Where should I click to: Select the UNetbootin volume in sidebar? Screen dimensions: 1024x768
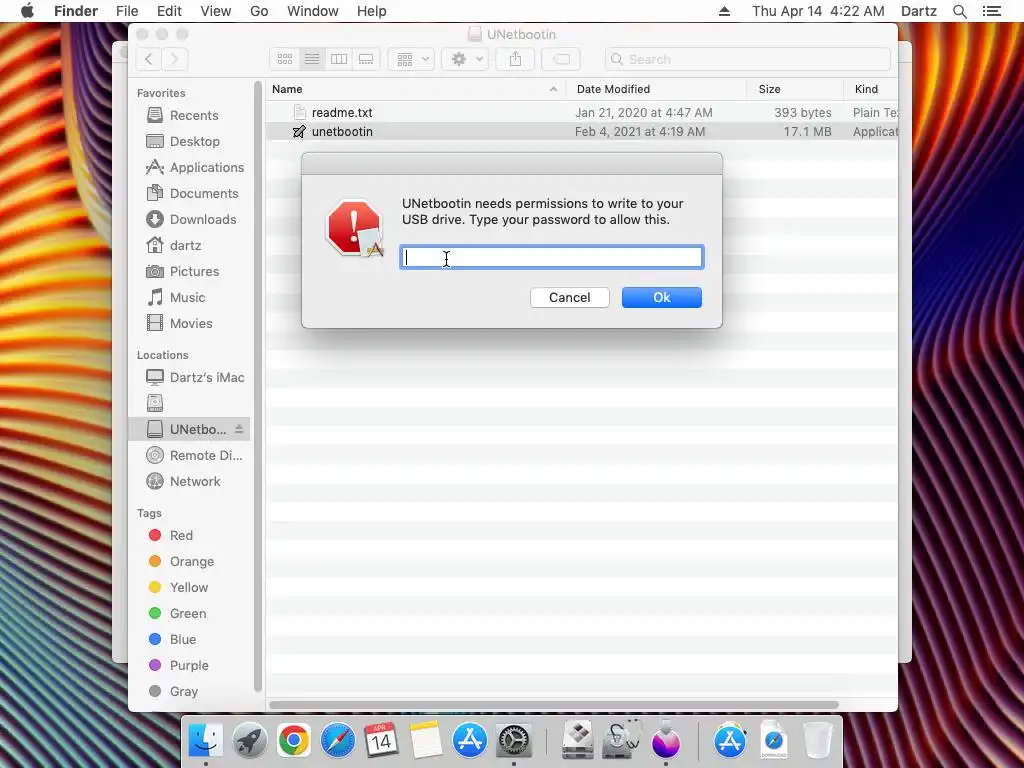click(x=189, y=429)
